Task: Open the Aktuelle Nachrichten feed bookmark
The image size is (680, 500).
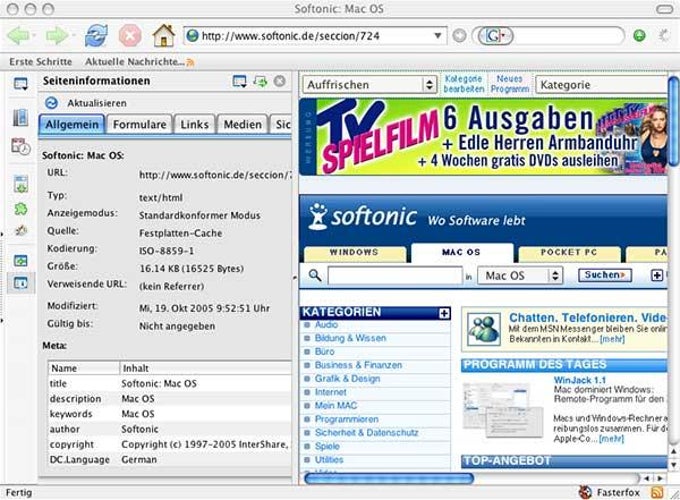Action: (139, 62)
